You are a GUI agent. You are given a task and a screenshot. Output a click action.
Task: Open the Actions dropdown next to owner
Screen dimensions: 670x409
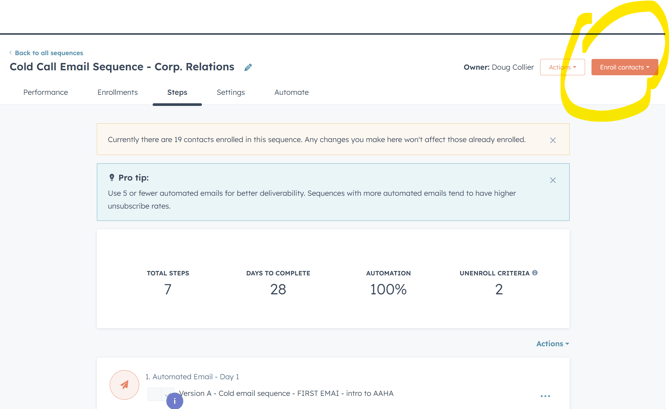coord(562,67)
